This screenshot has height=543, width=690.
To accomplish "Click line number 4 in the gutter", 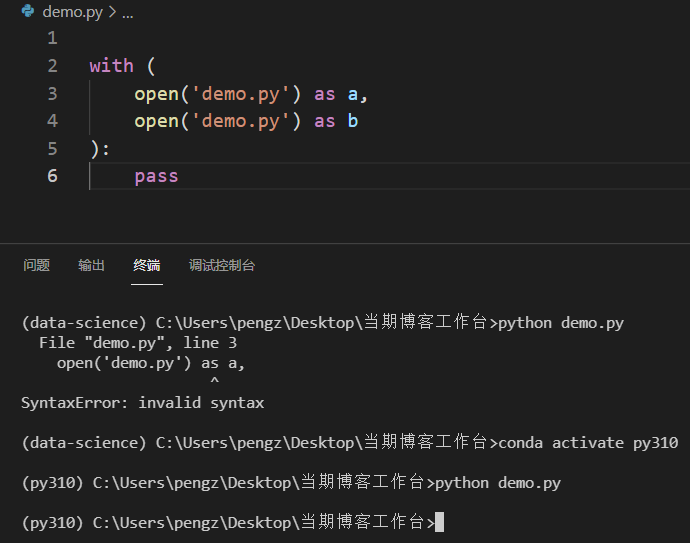I will coord(52,121).
